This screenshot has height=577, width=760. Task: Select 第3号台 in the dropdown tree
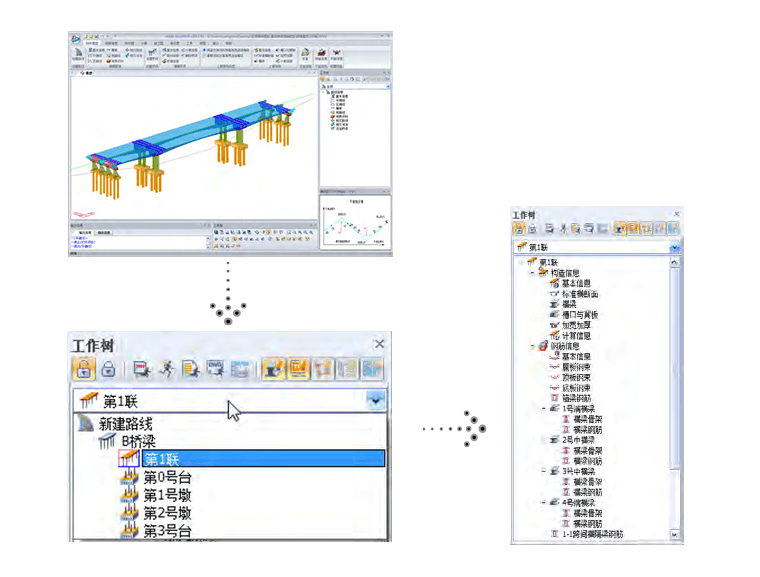click(167, 531)
